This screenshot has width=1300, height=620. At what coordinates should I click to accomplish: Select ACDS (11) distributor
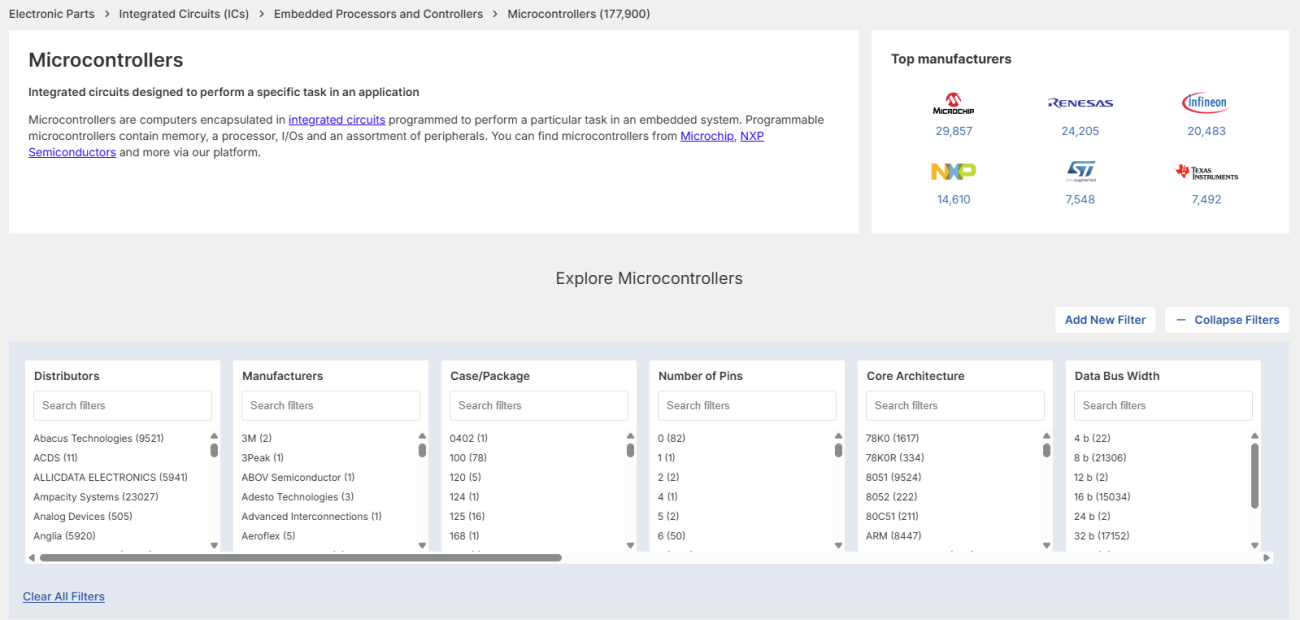point(55,458)
